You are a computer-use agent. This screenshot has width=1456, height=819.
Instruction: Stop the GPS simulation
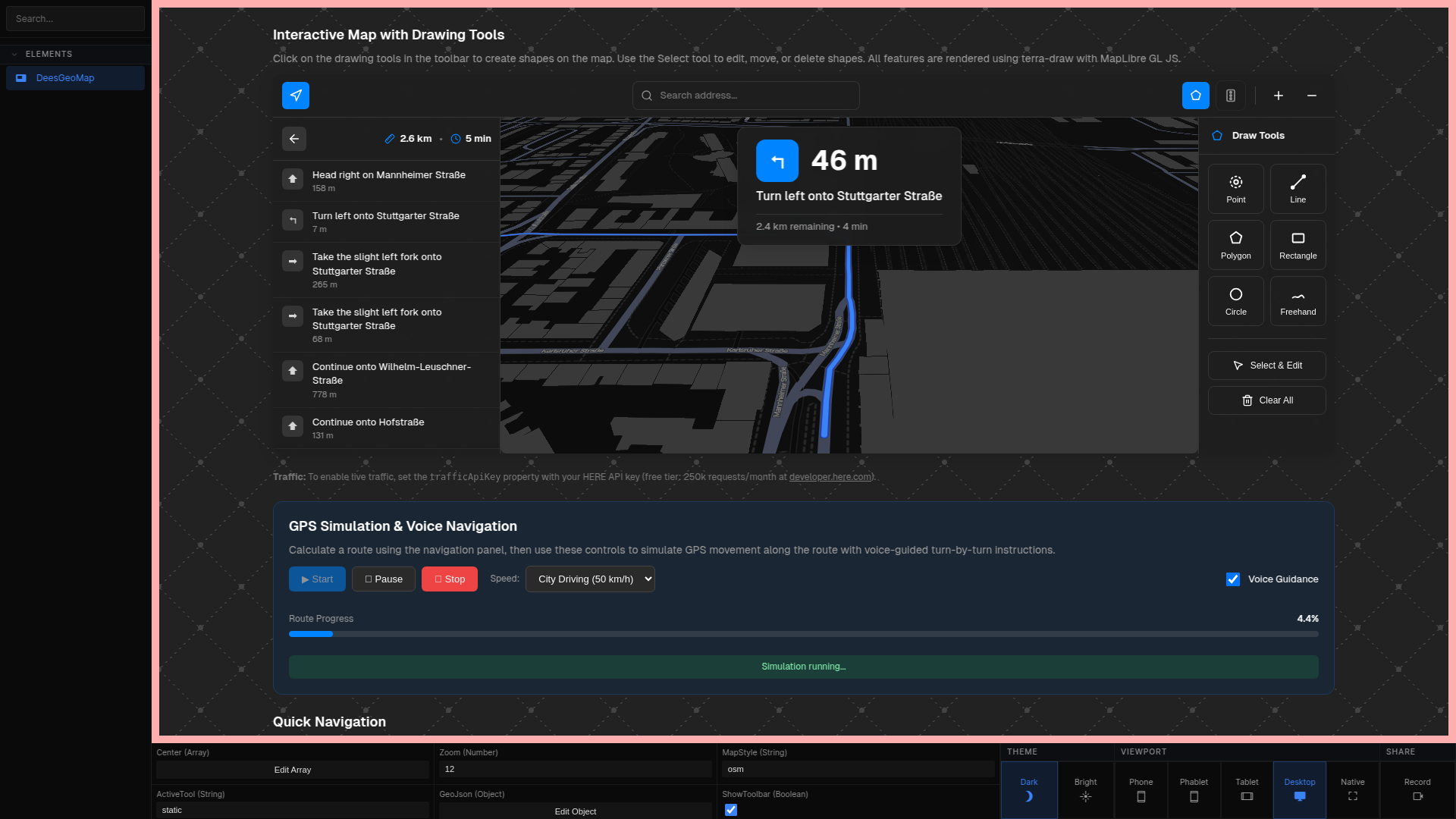coord(450,579)
